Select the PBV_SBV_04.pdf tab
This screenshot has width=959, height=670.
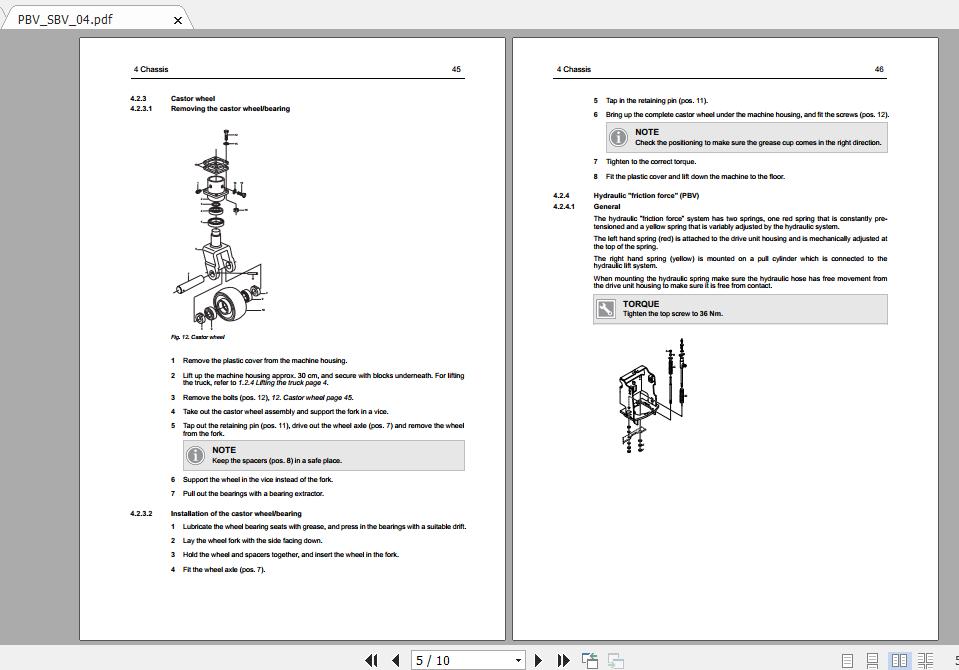(x=65, y=18)
